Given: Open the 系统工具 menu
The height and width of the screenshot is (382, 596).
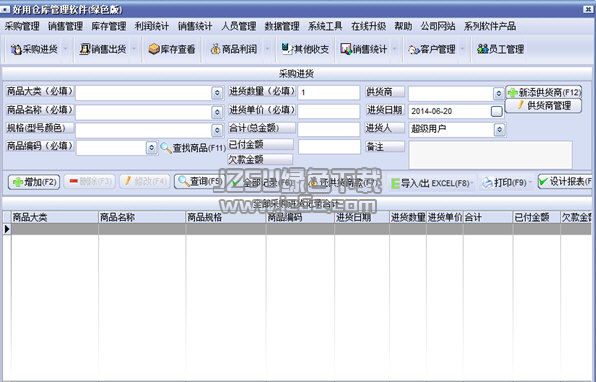Looking at the screenshot, I should 325,26.
